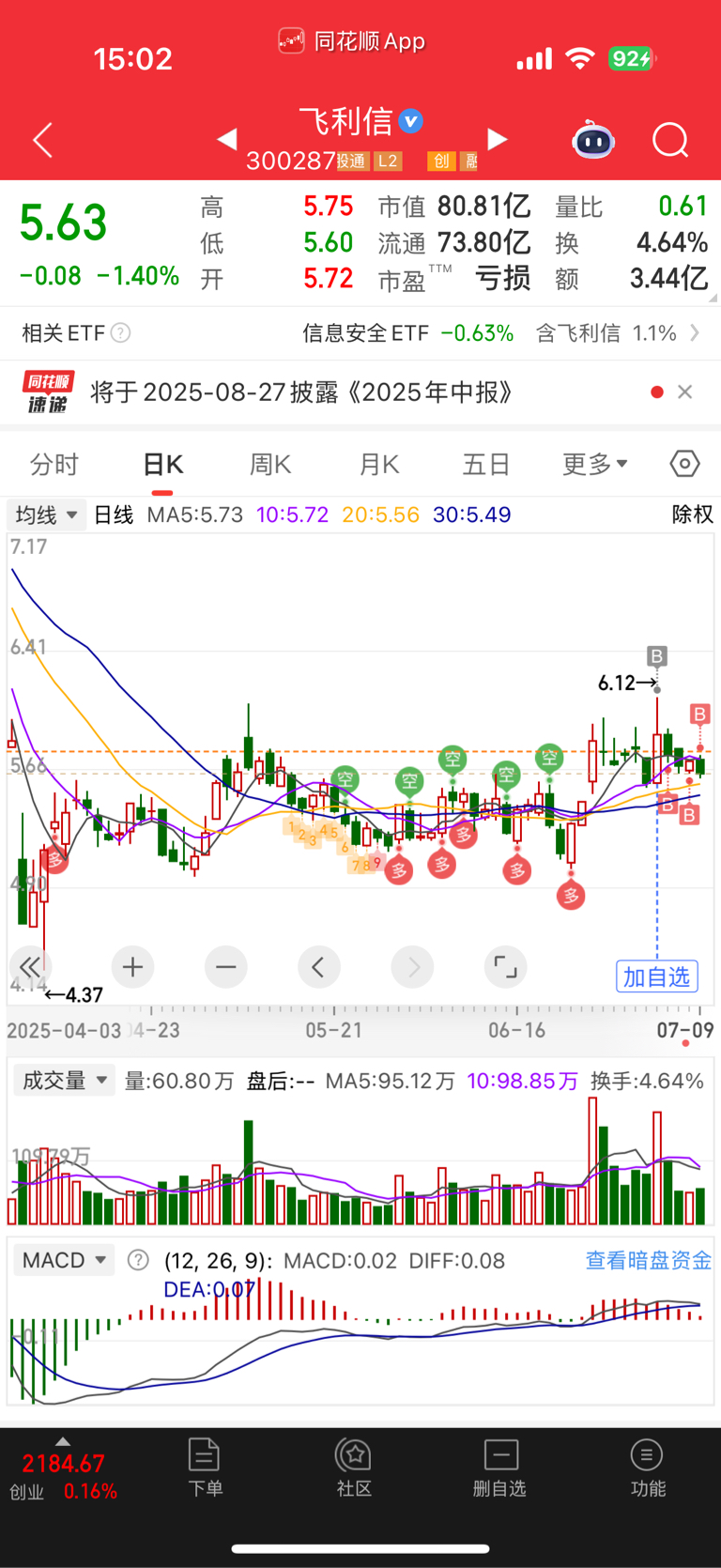Open 相关ETF details chevron
The width and height of the screenshot is (721, 1568).
[695, 332]
